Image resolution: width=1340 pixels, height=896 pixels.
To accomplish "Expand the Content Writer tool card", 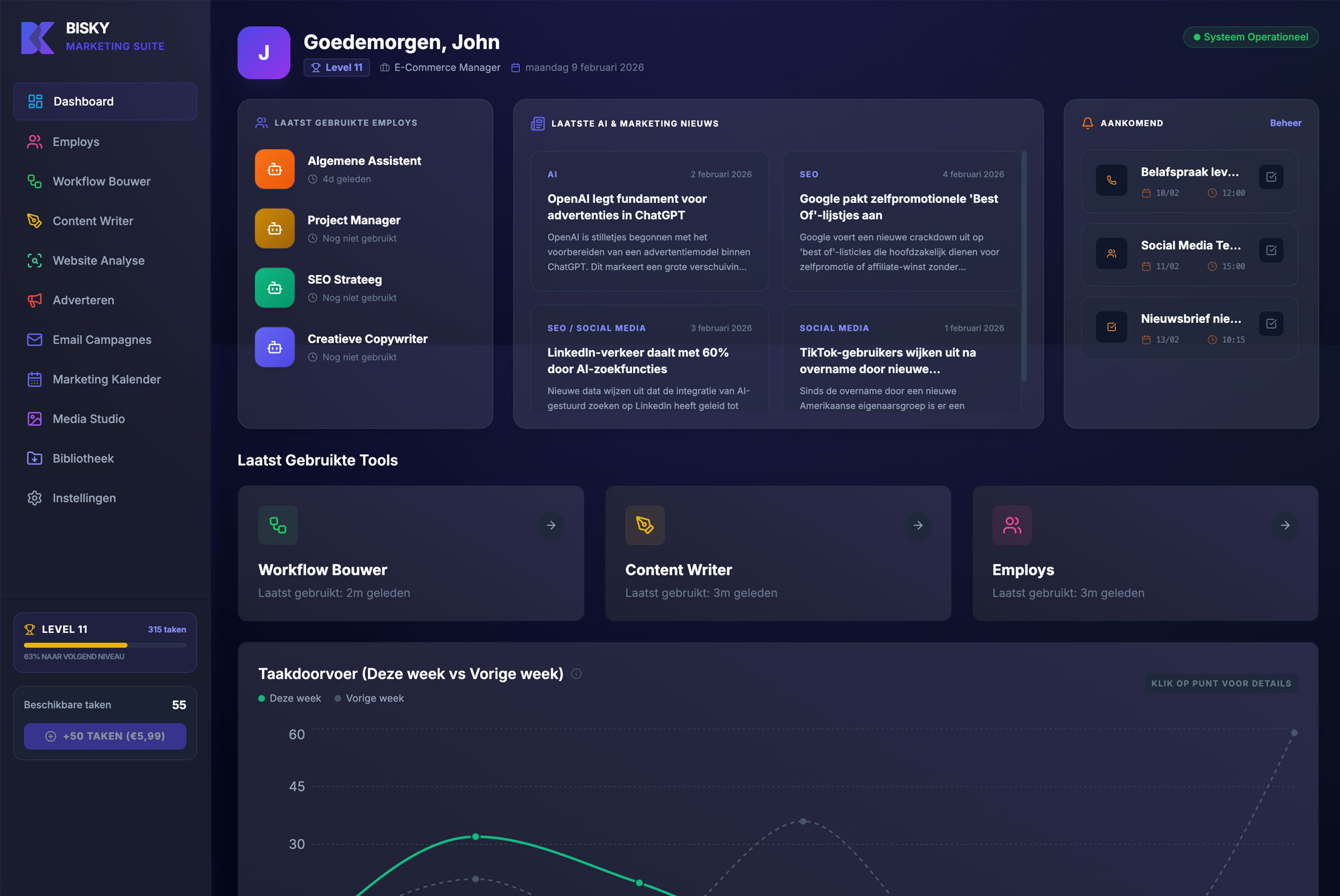I will 918,526.
